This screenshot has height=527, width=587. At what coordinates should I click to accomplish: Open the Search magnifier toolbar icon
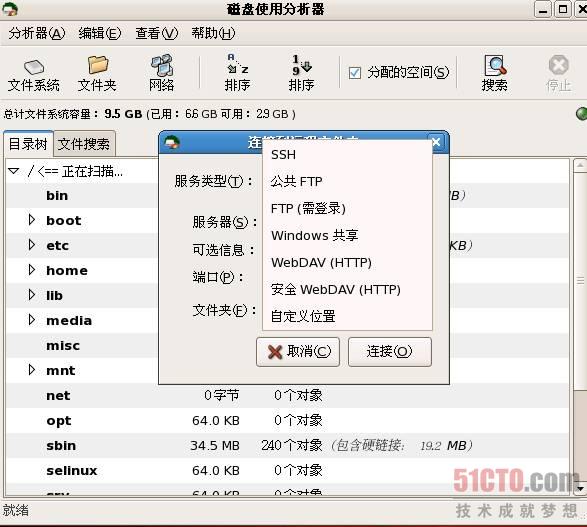pyautogui.click(x=495, y=65)
